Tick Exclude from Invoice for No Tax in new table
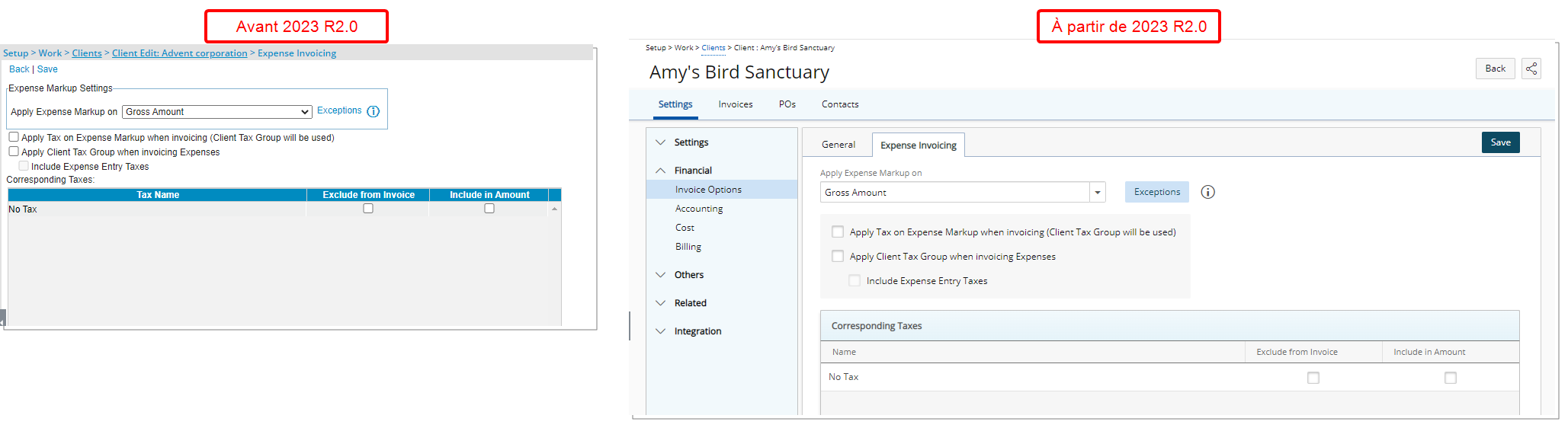Screen dimensions: 1568x428 coord(1313,378)
